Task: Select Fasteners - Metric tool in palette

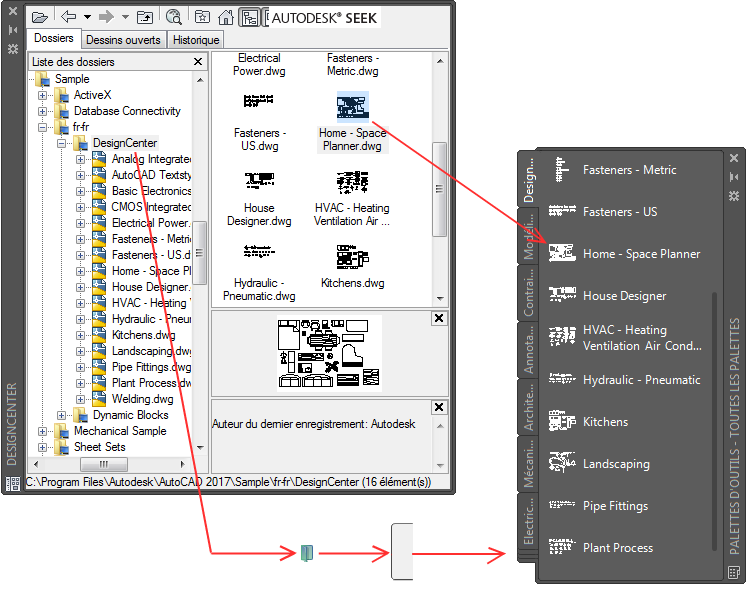Action: coord(627,170)
